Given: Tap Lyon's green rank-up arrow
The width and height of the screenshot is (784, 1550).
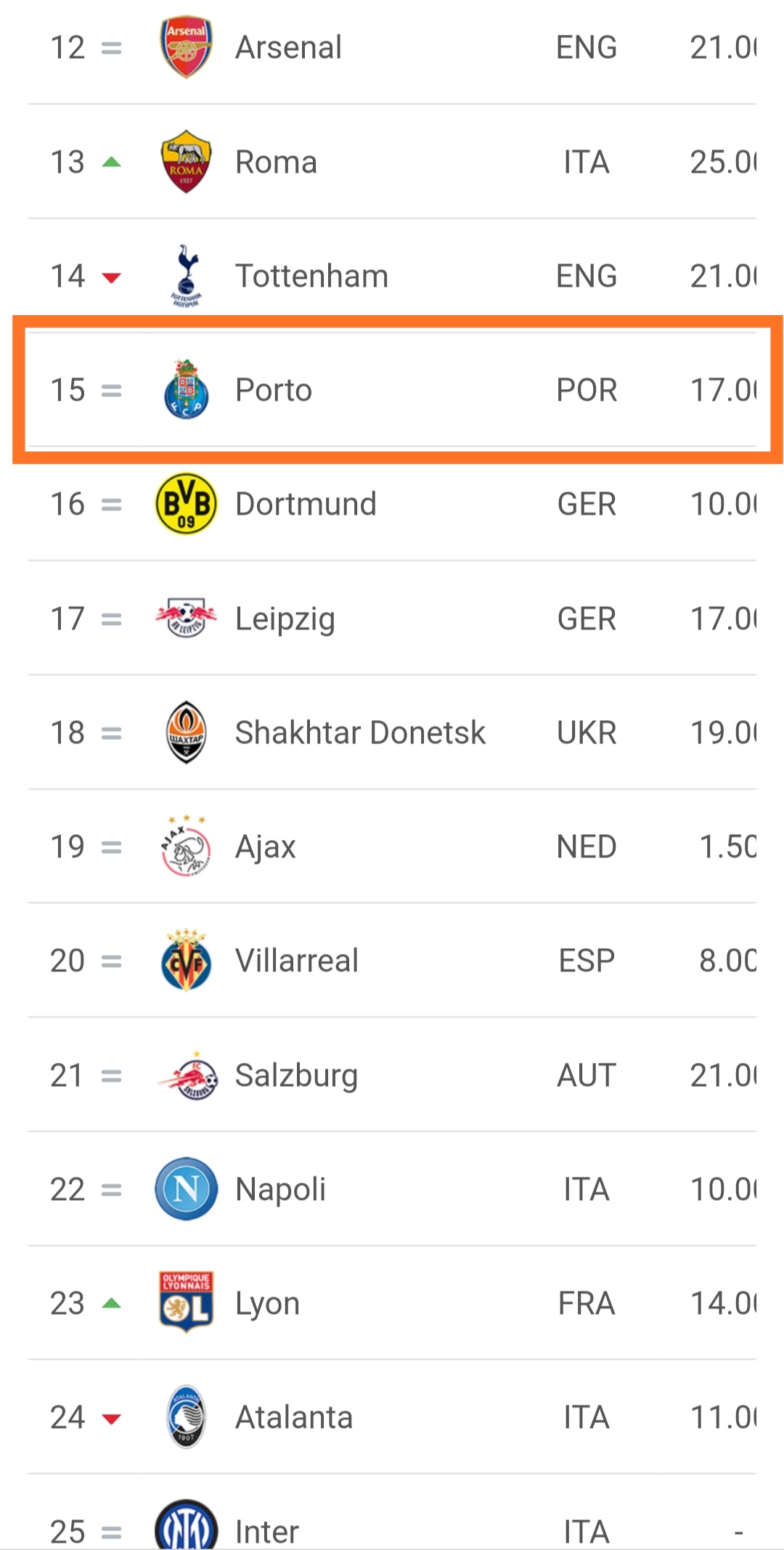Looking at the screenshot, I should pyautogui.click(x=111, y=1303).
